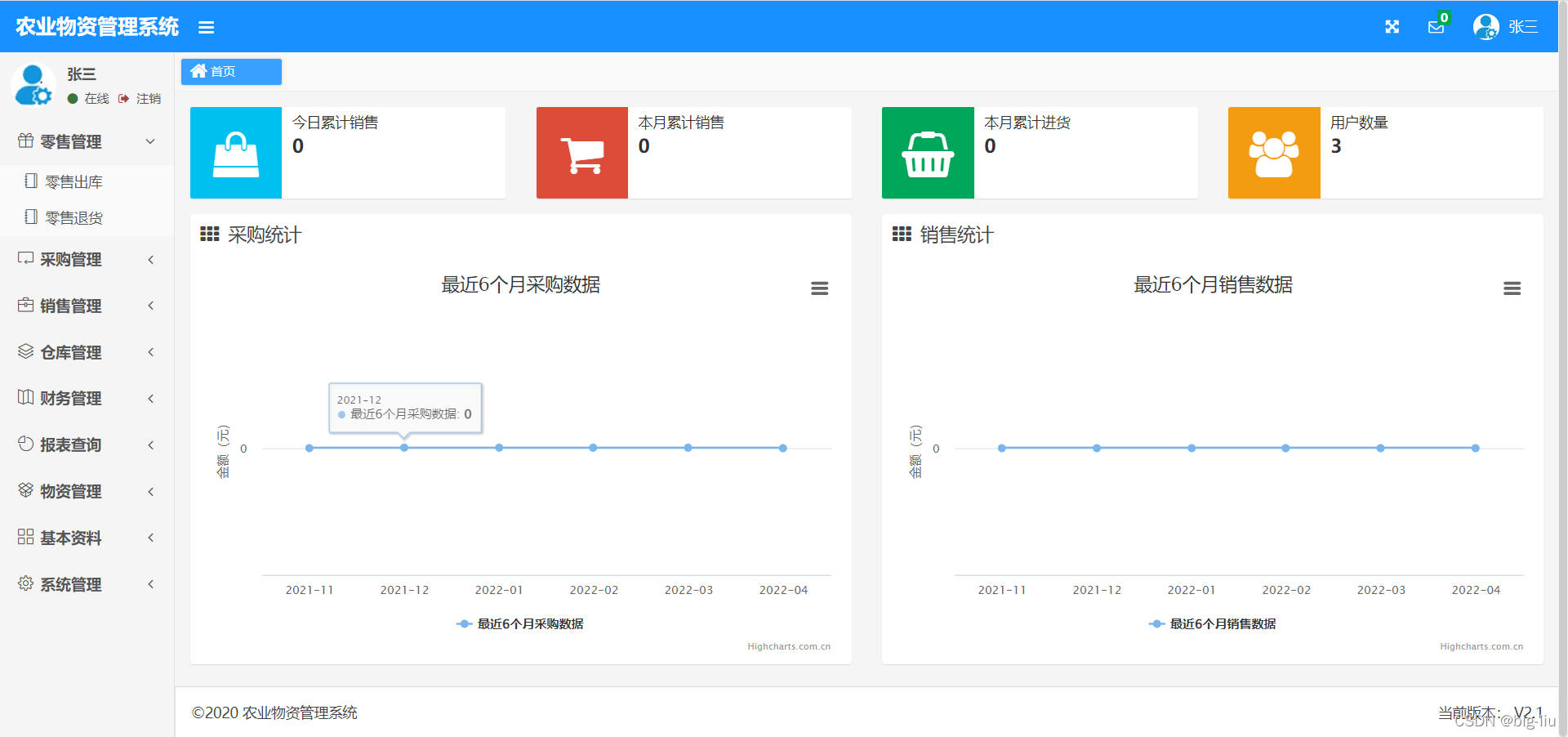The height and width of the screenshot is (737, 1568).
Task: Click the 在线 status indicator
Action: click(x=88, y=99)
